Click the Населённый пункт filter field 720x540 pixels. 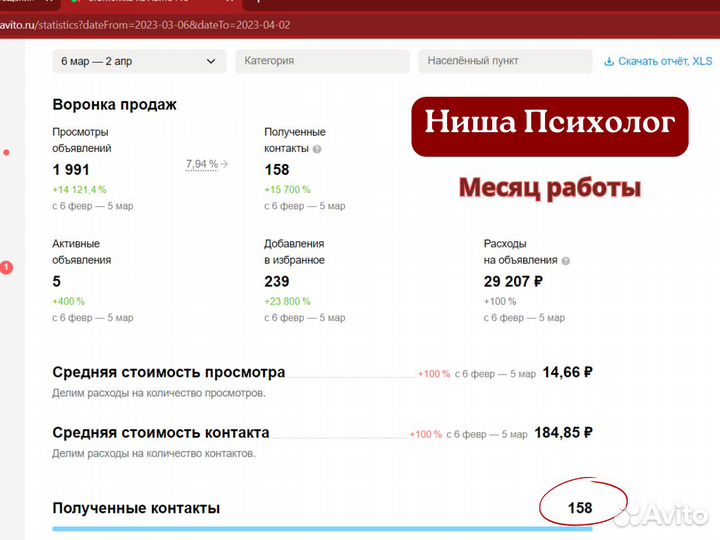tap(505, 61)
